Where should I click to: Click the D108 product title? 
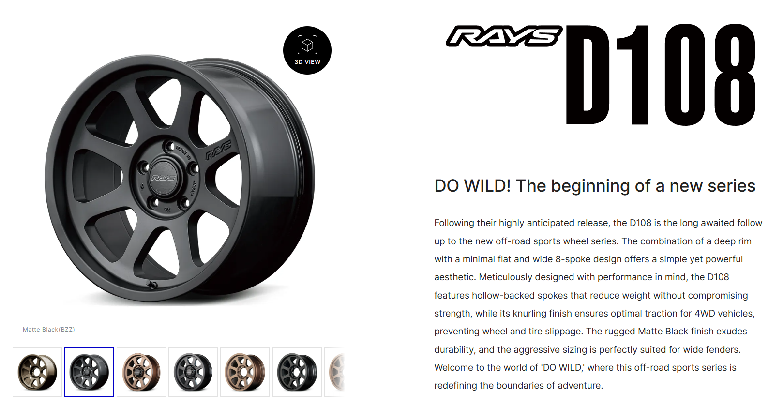point(661,74)
